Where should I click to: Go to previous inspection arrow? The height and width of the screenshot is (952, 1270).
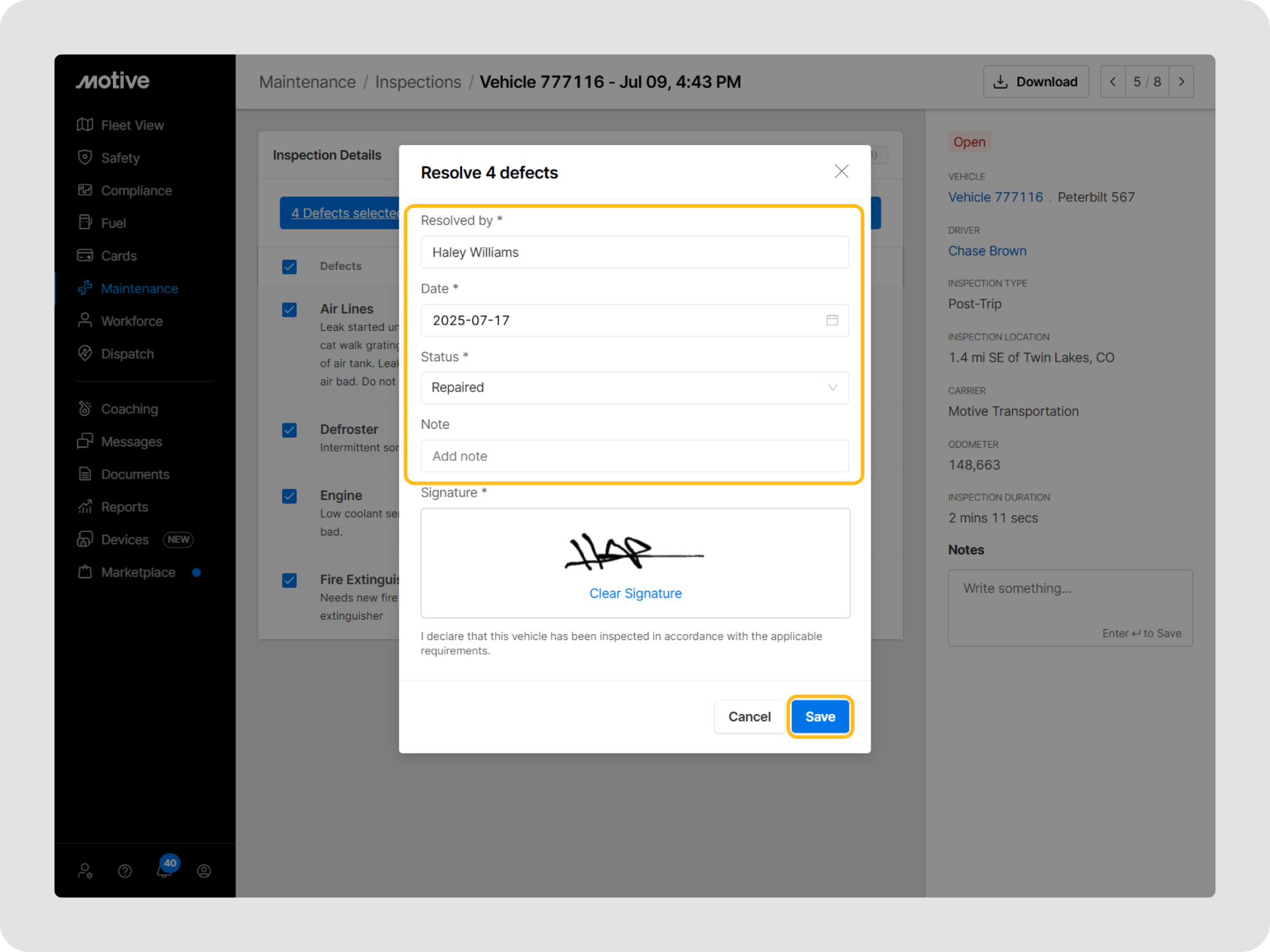tap(1113, 82)
